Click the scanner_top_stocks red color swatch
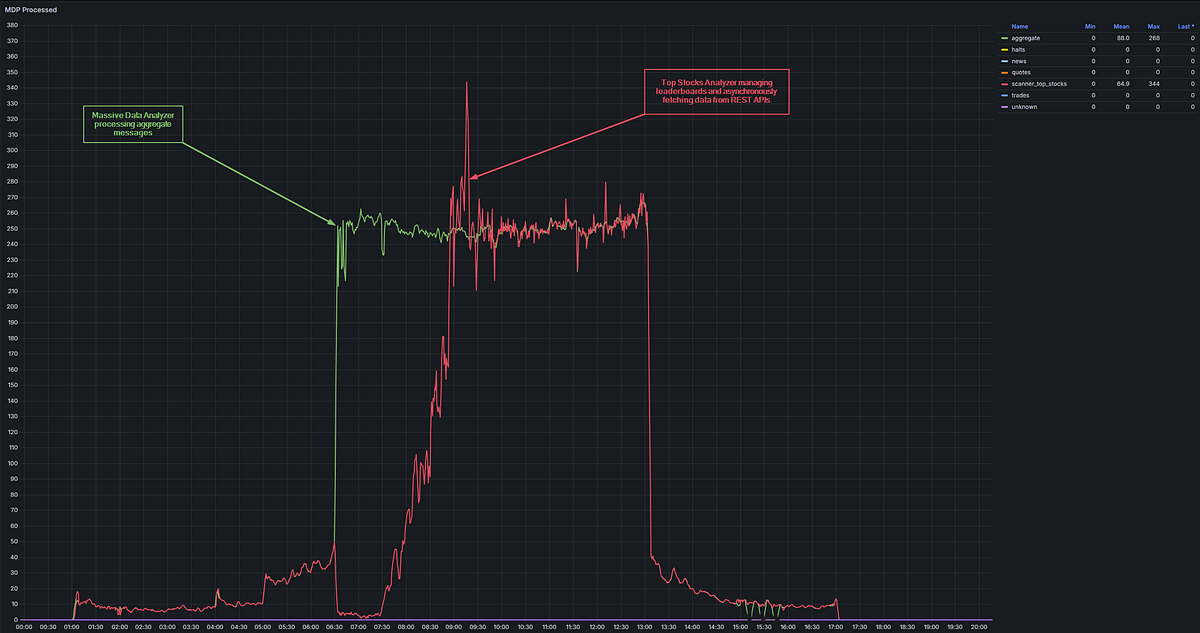 click(x=1004, y=84)
